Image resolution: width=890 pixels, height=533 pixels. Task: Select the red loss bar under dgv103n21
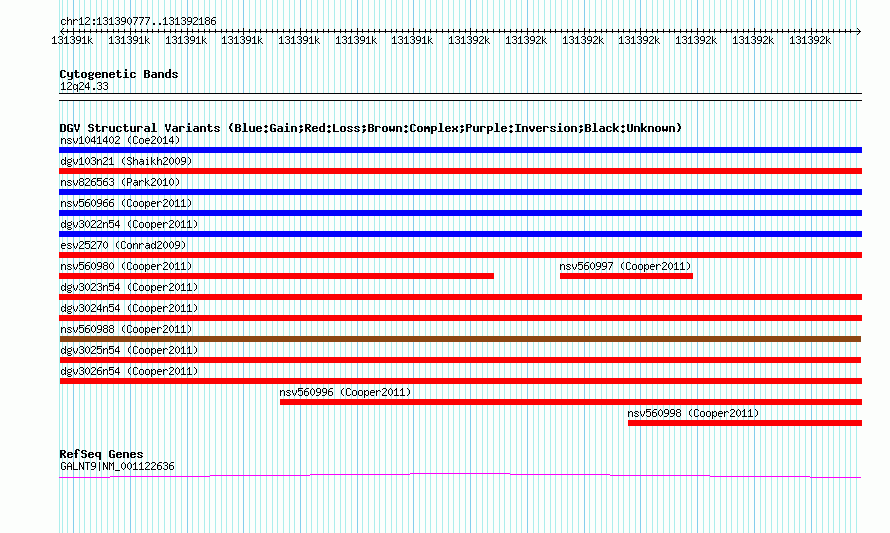(460, 171)
